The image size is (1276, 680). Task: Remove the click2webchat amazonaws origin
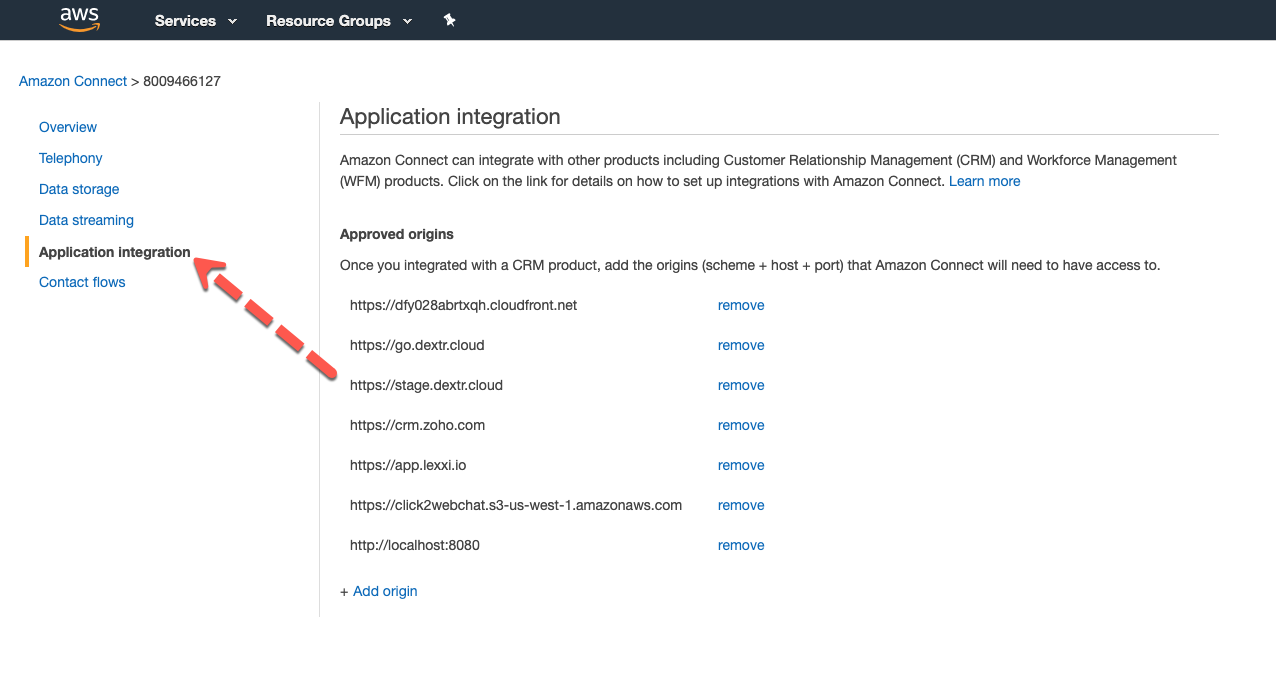point(741,505)
